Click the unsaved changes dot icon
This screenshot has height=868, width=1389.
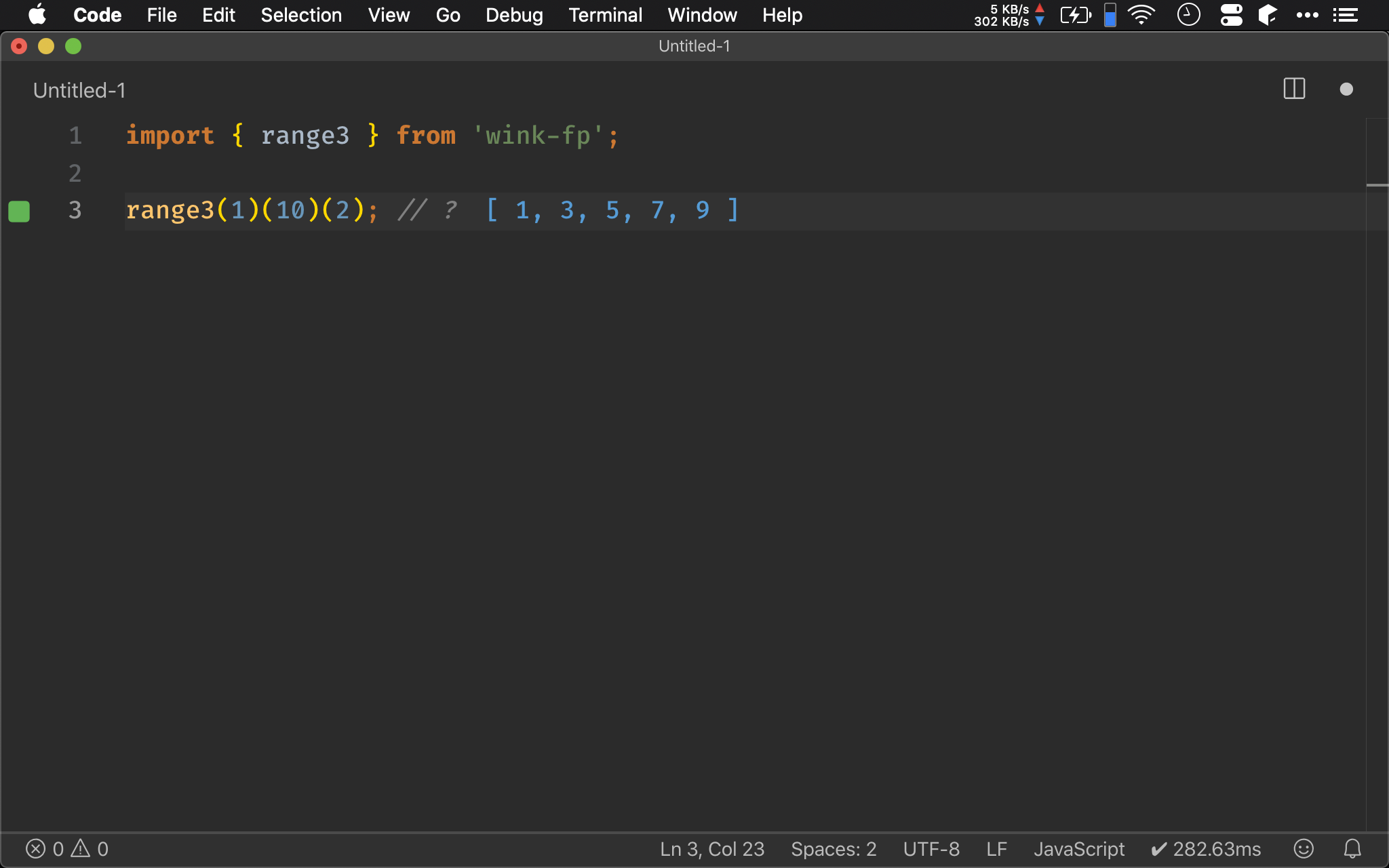[1346, 90]
